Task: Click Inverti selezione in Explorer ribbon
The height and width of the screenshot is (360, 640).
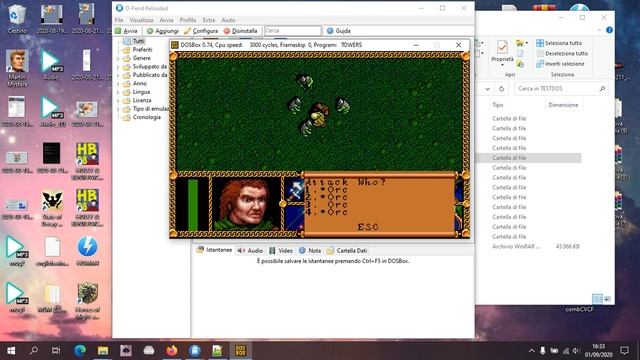Action: click(x=560, y=64)
